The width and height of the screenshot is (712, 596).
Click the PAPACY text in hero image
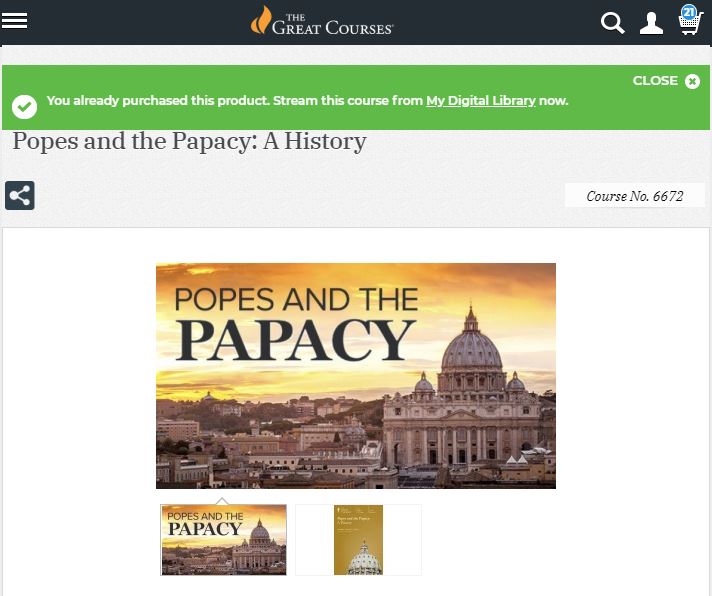295,340
